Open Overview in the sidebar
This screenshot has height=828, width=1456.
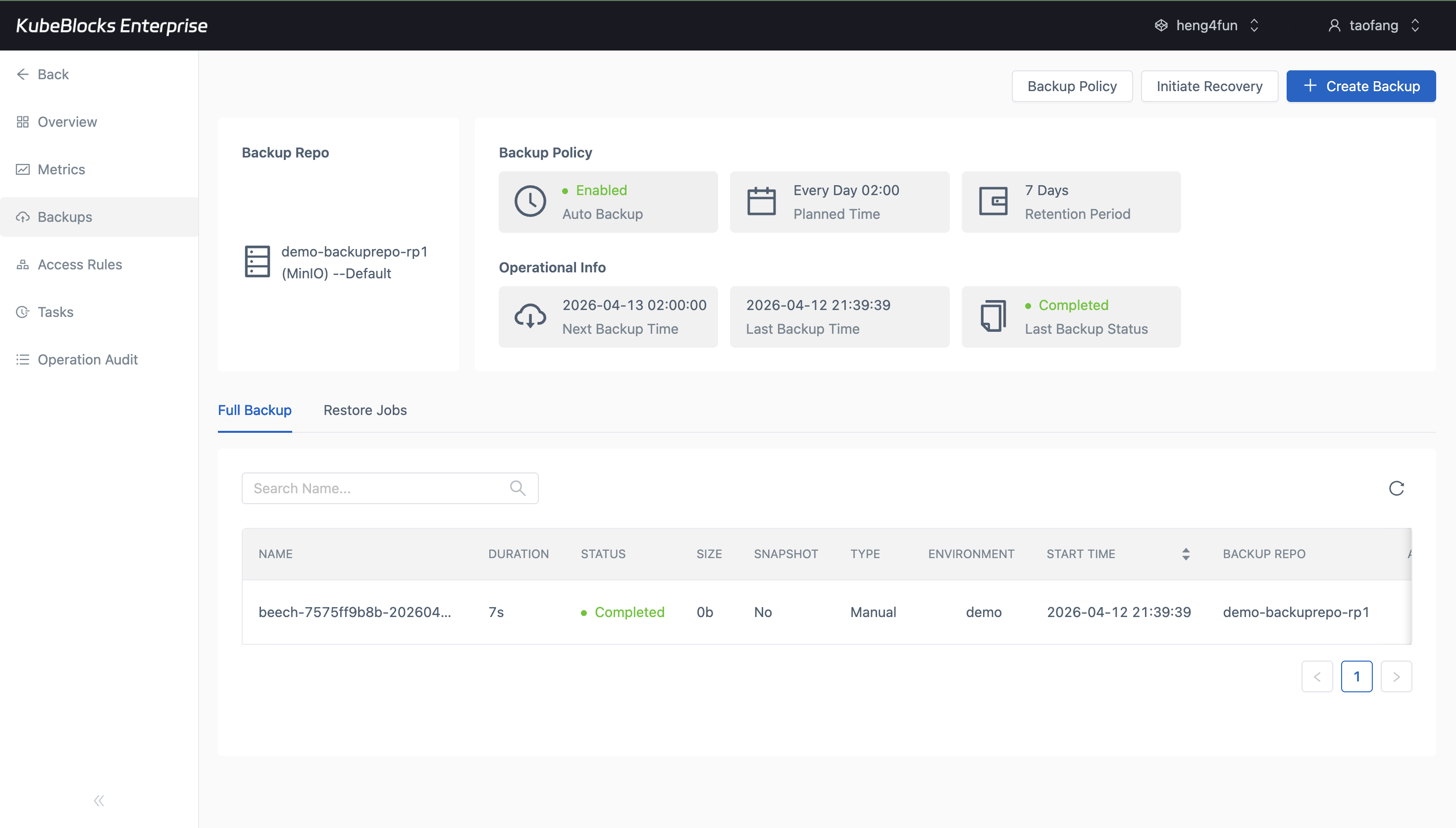(99, 122)
